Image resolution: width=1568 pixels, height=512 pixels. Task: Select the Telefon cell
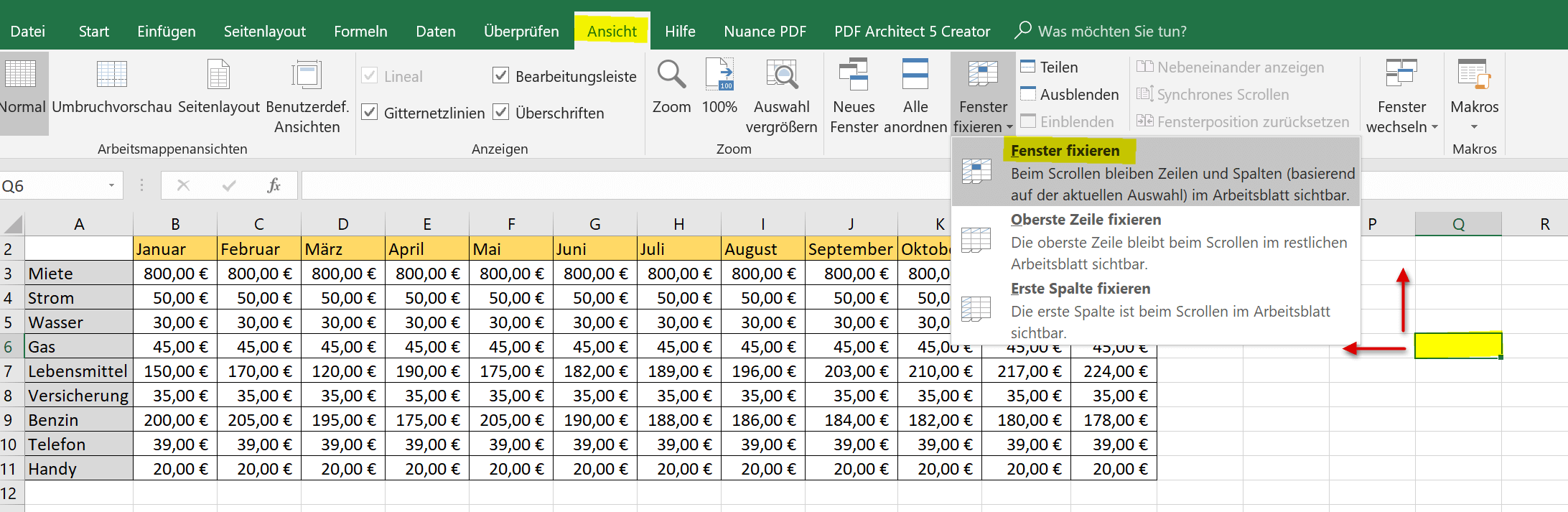(79, 444)
